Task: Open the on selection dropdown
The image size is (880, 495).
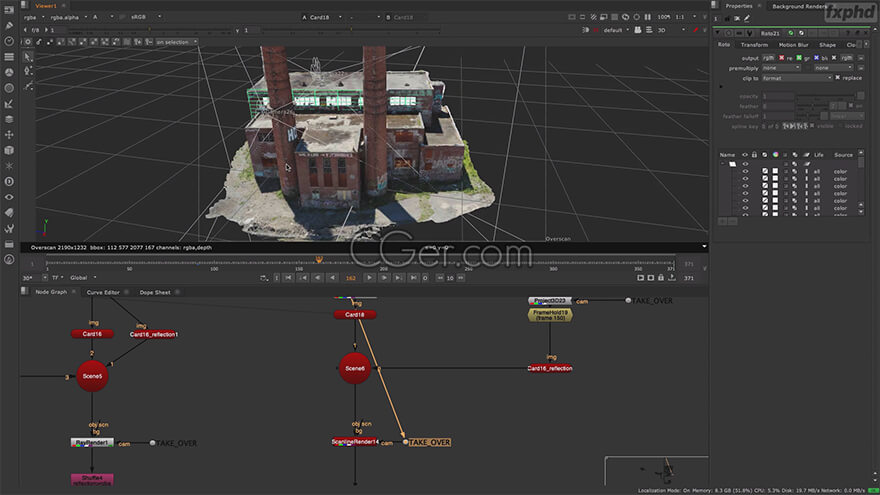Action: tap(177, 42)
